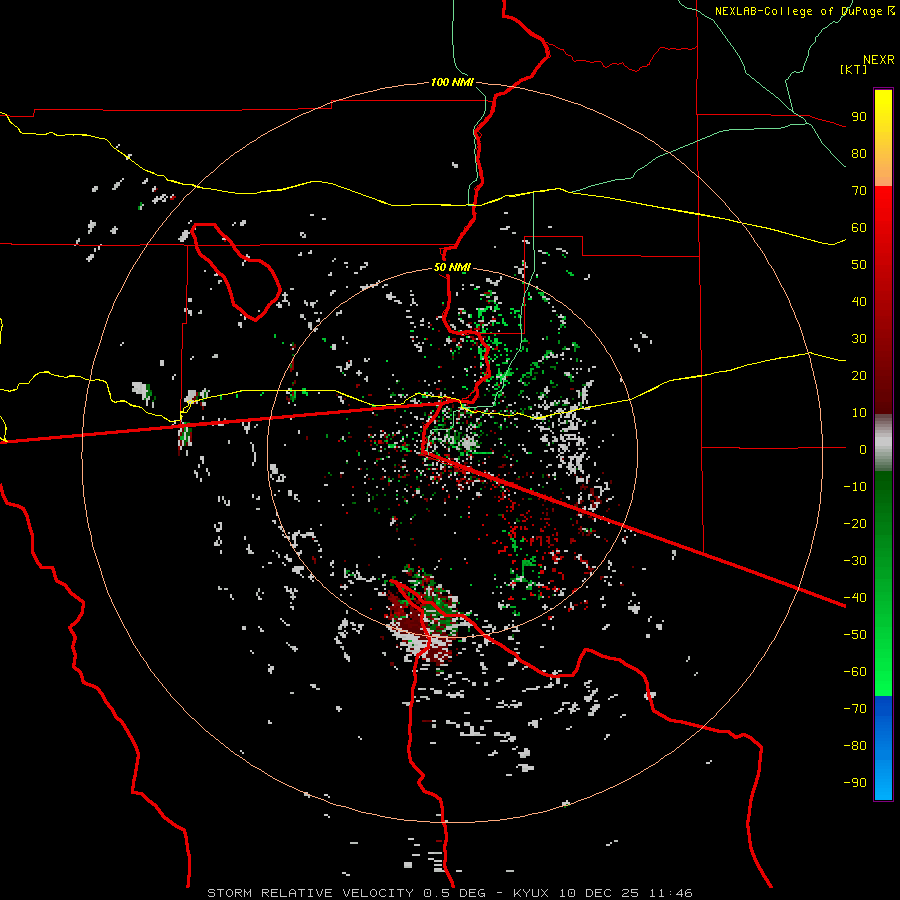Click the STORM RELATIVE VELOCITY caption text
The width and height of the screenshot is (900, 900).
(310, 893)
